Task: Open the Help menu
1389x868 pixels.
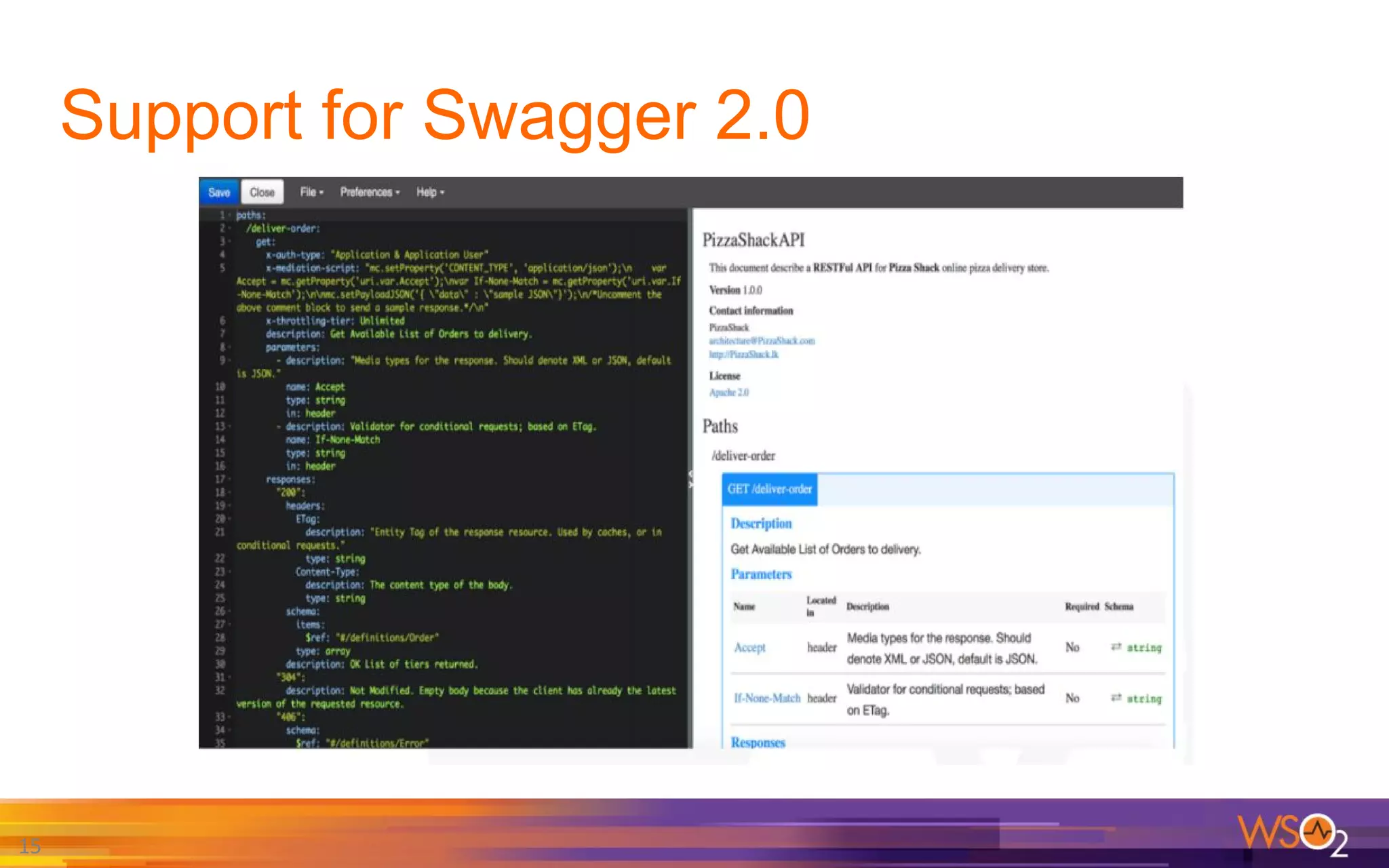Action: coord(430,193)
